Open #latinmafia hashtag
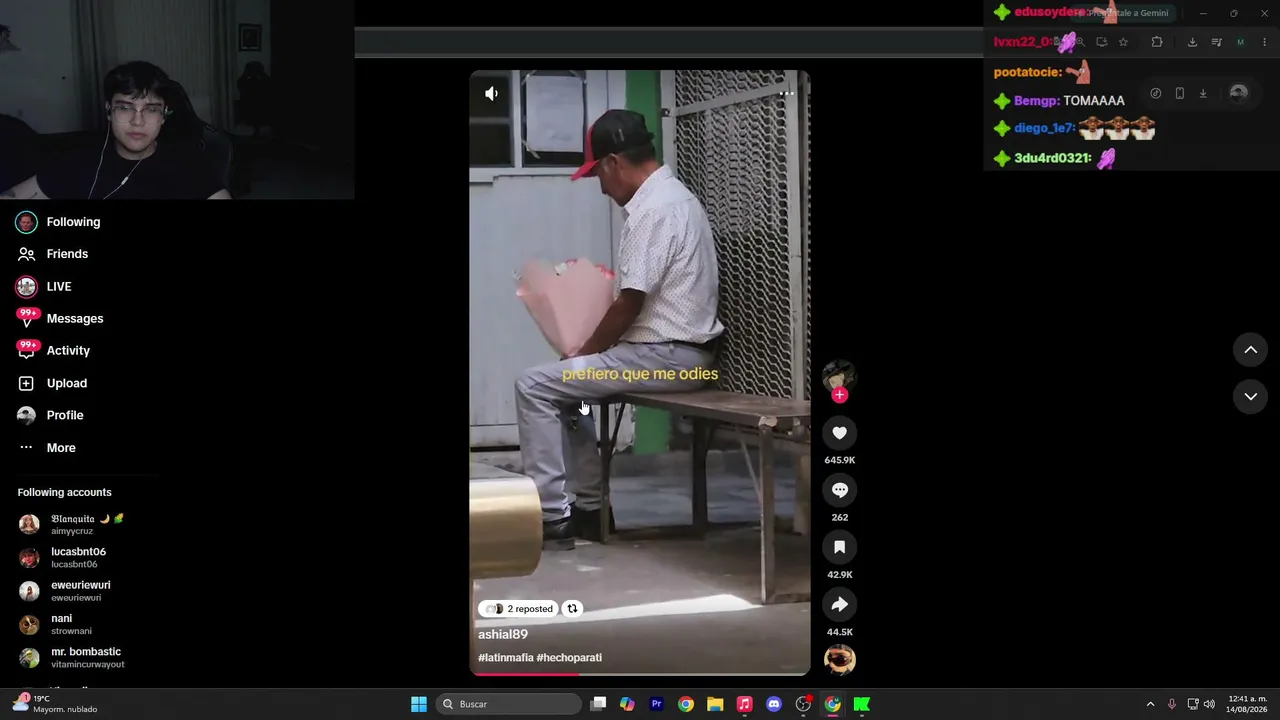This screenshot has width=1280, height=720. tap(506, 657)
